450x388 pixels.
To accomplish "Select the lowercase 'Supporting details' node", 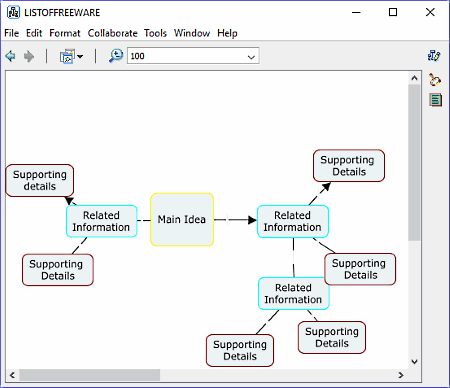I will (40, 180).
